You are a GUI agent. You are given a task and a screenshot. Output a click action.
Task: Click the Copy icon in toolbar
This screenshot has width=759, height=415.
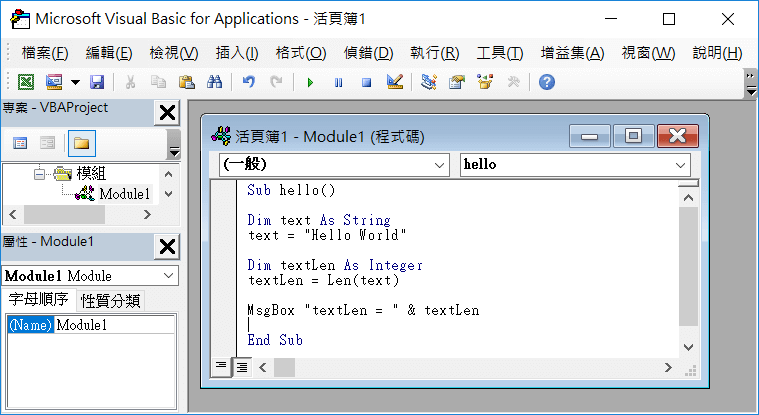click(x=158, y=82)
